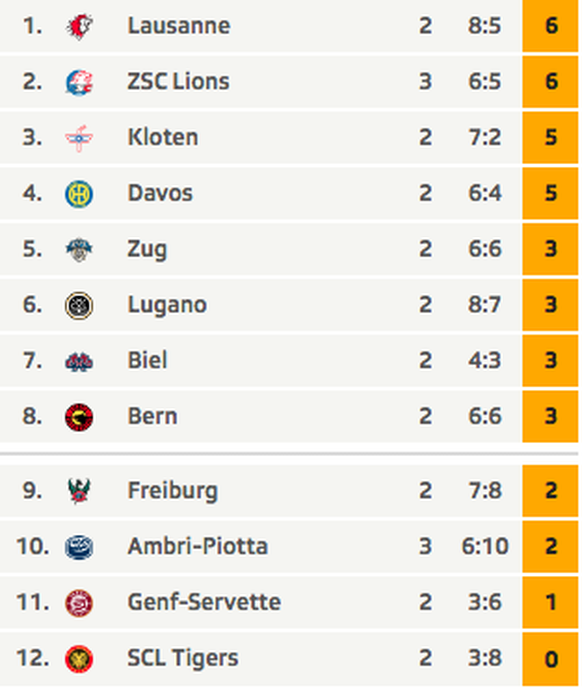Click Kloten's 7:2 goal record
Viewport: 582px width, 688px height.
pos(485,137)
